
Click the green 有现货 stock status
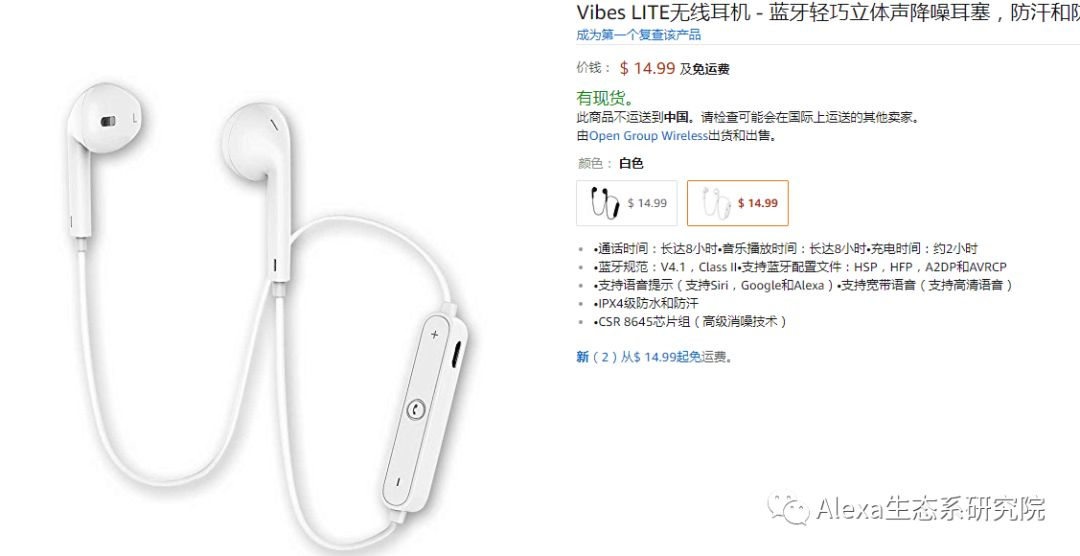(x=605, y=99)
